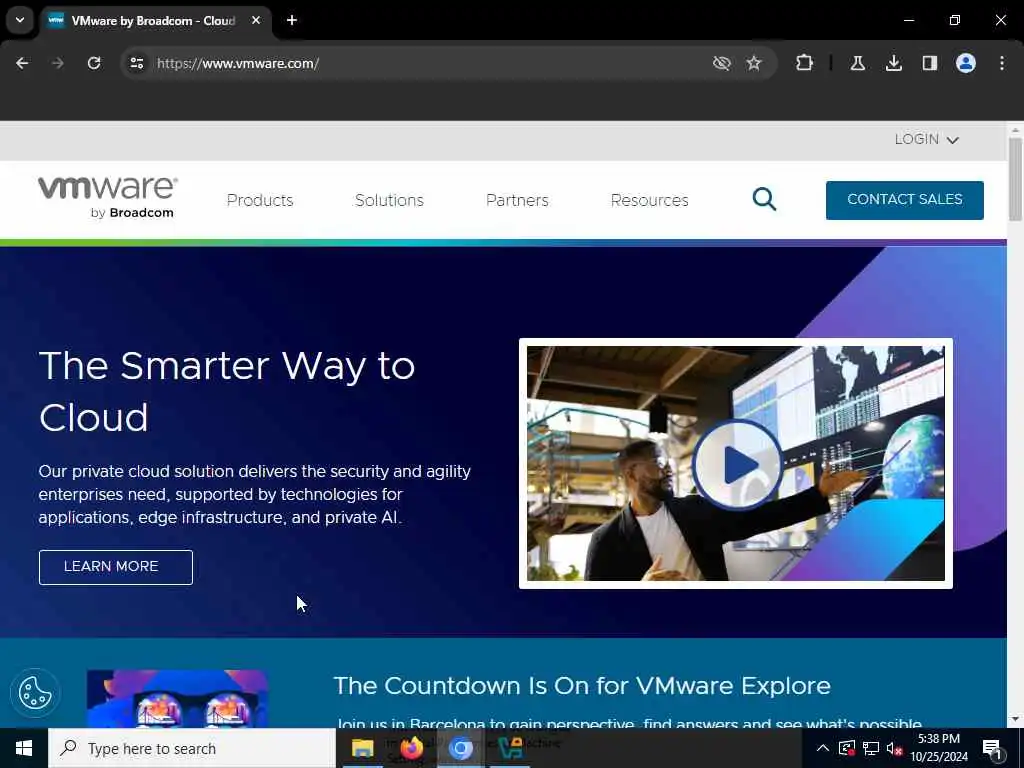Click the 'Type here to search' box
The width and height of the screenshot is (1024, 768).
tap(192, 748)
